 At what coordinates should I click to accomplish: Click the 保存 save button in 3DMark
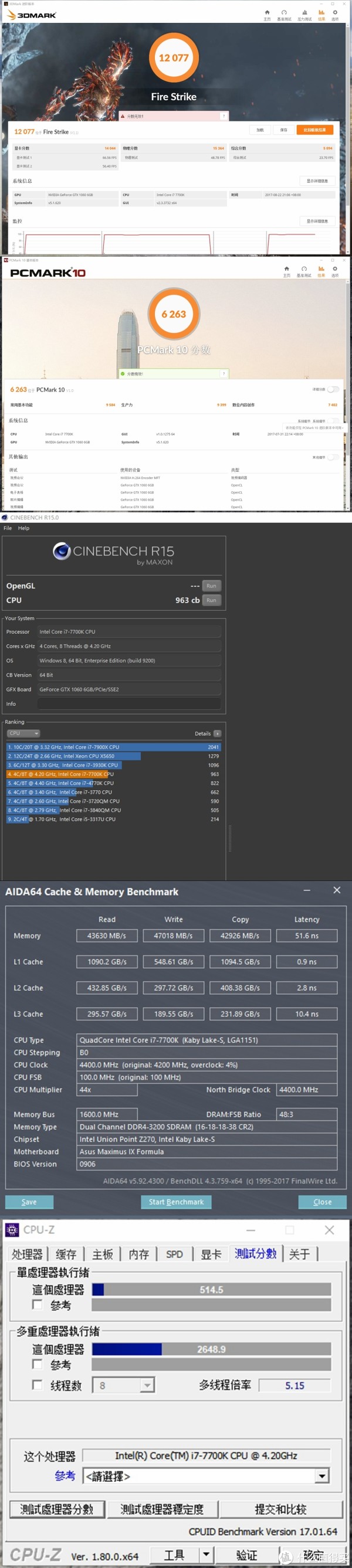(x=284, y=130)
